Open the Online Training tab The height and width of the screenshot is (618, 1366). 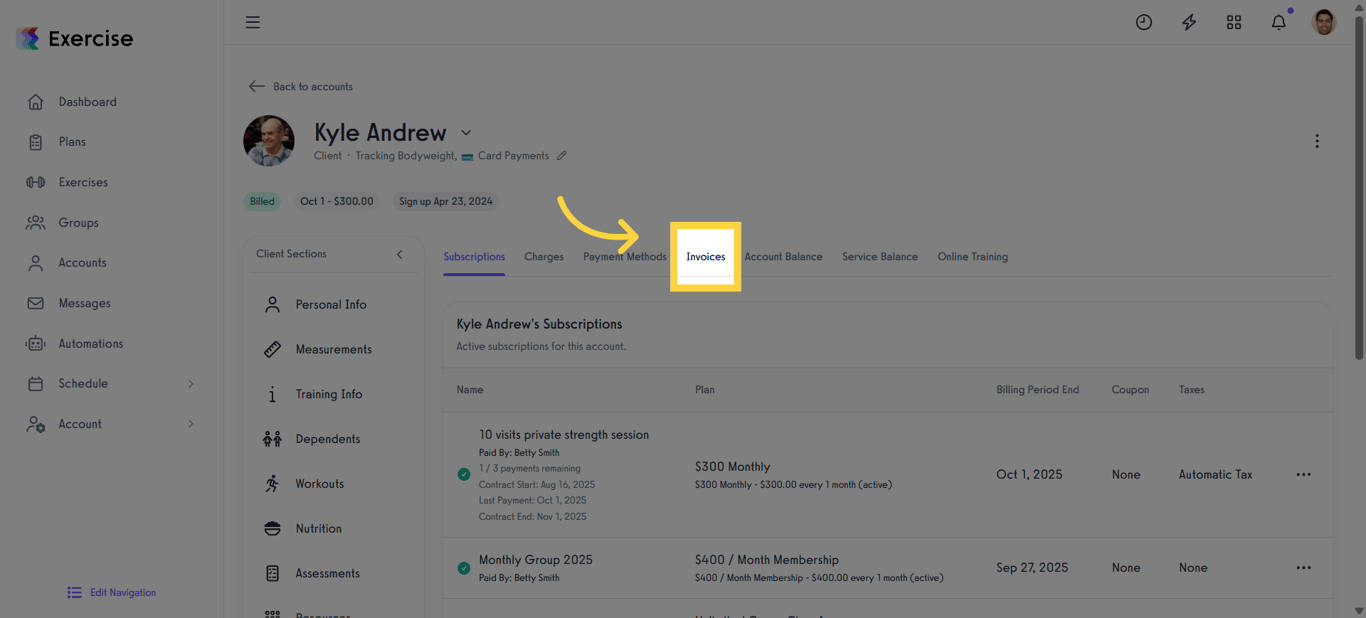(972, 257)
